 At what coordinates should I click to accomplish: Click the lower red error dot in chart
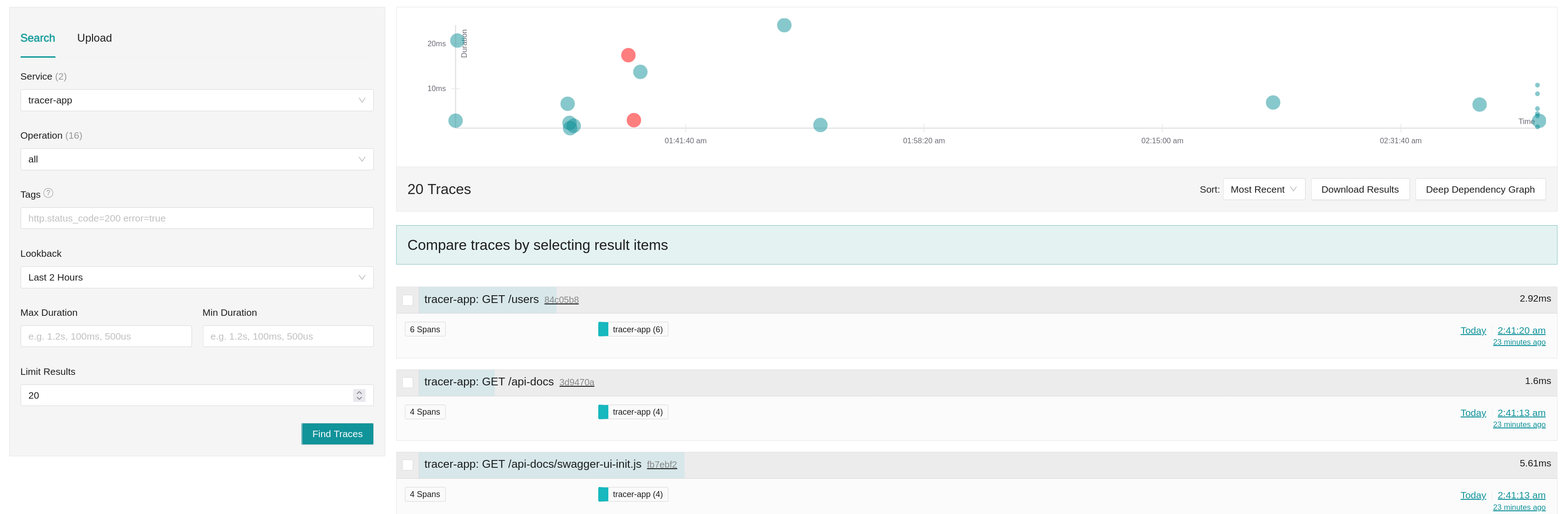click(634, 120)
